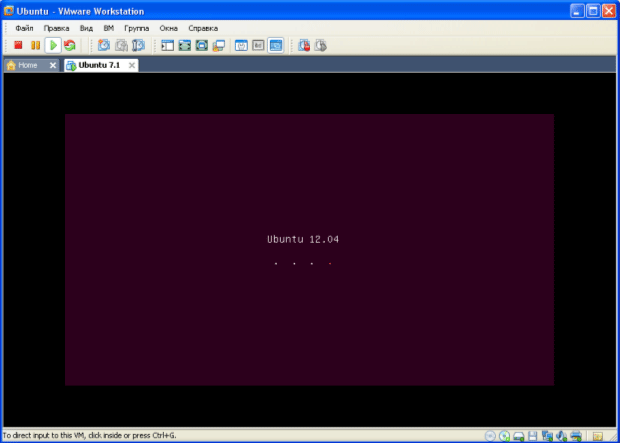Reset the virtual machine with red-green arrows icon

pos(70,45)
